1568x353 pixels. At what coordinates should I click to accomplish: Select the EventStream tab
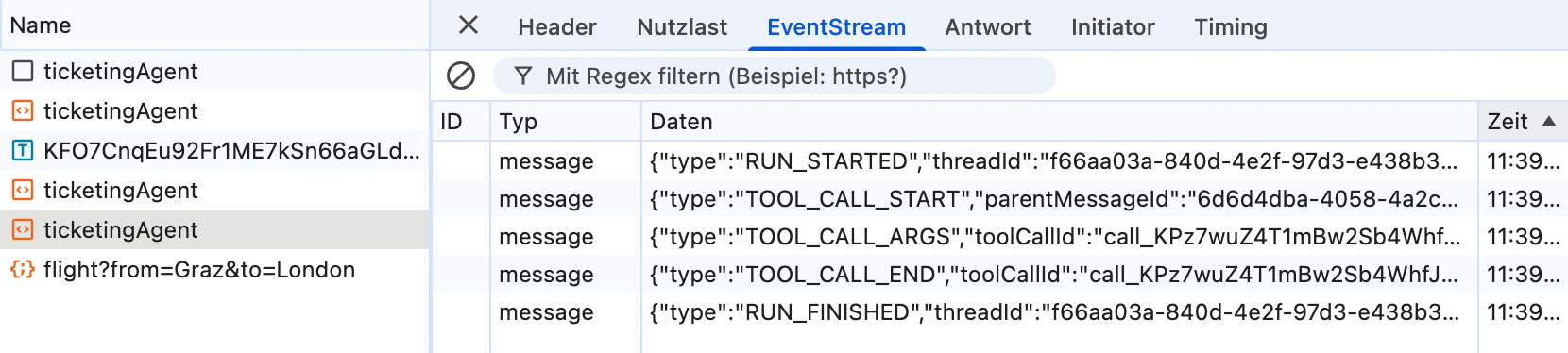point(836,27)
